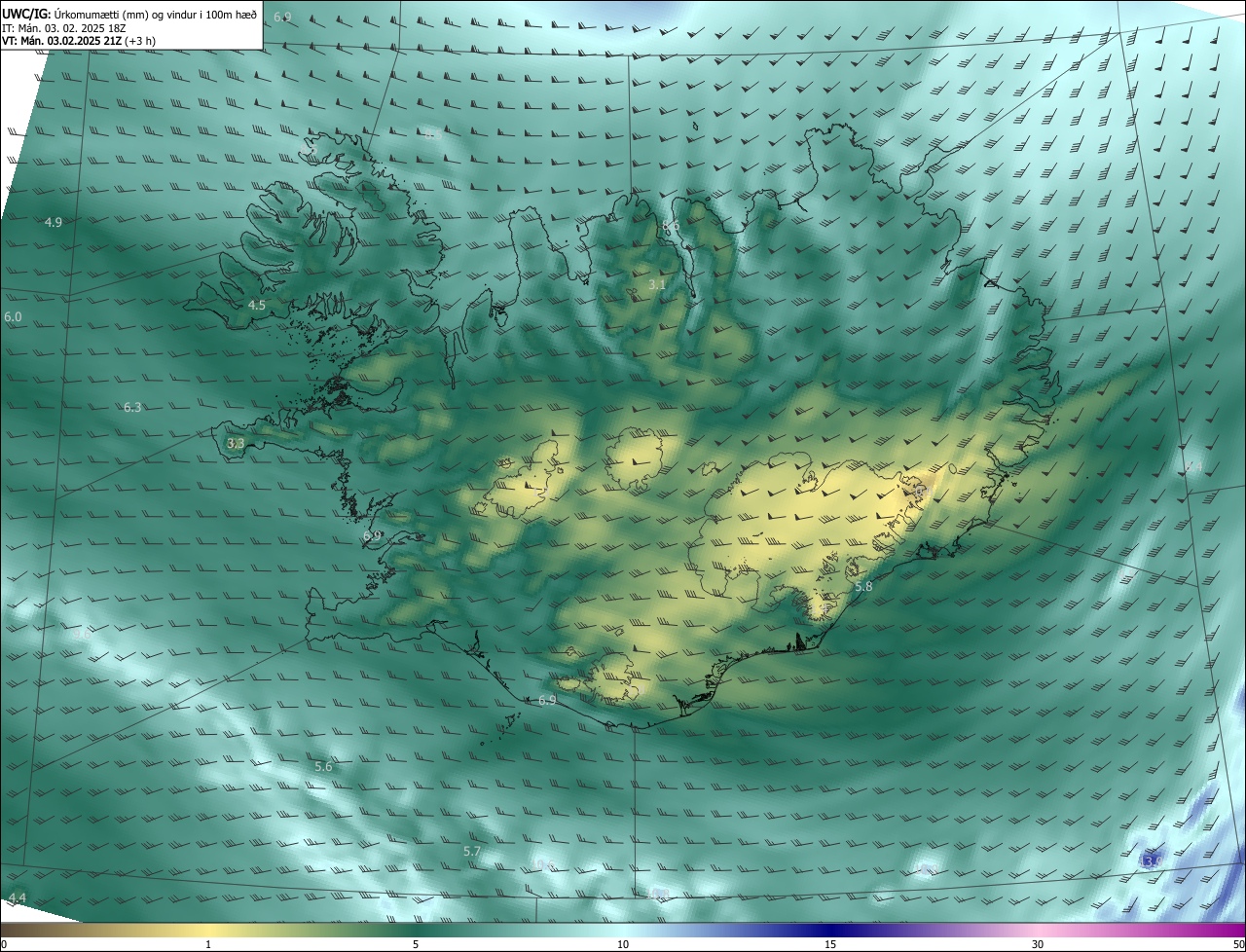The image size is (1246, 952).
Task: Click the 5 tick on the color scale
Action: (416, 944)
